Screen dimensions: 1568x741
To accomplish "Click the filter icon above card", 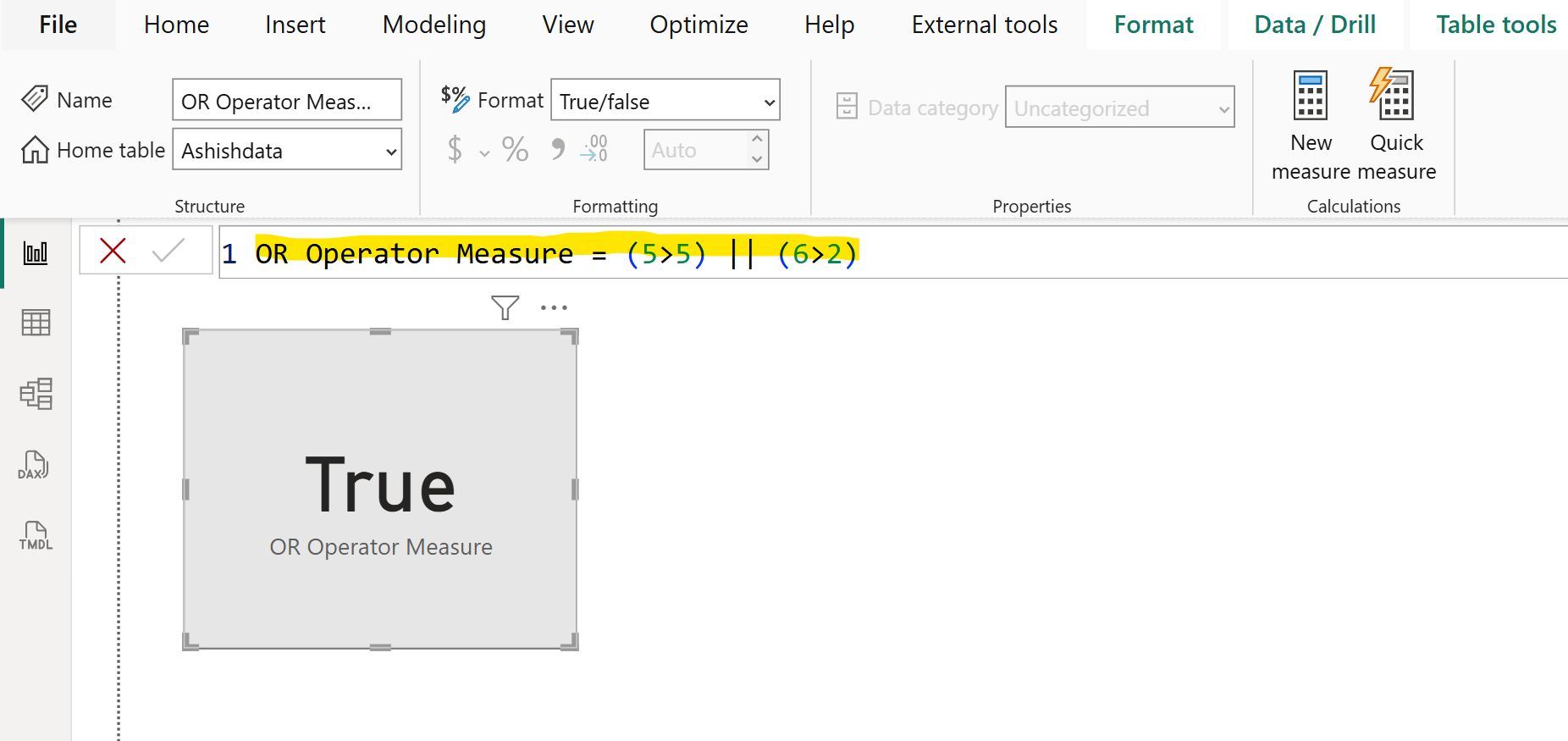I will click(505, 307).
